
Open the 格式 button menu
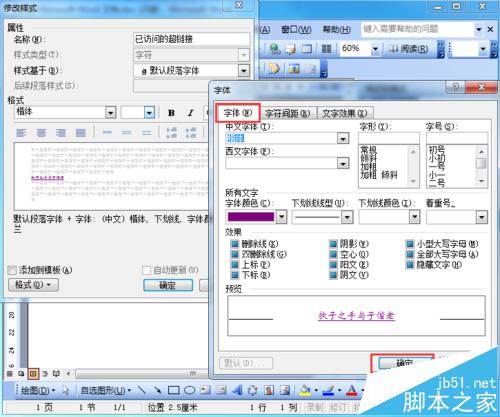tap(33, 285)
